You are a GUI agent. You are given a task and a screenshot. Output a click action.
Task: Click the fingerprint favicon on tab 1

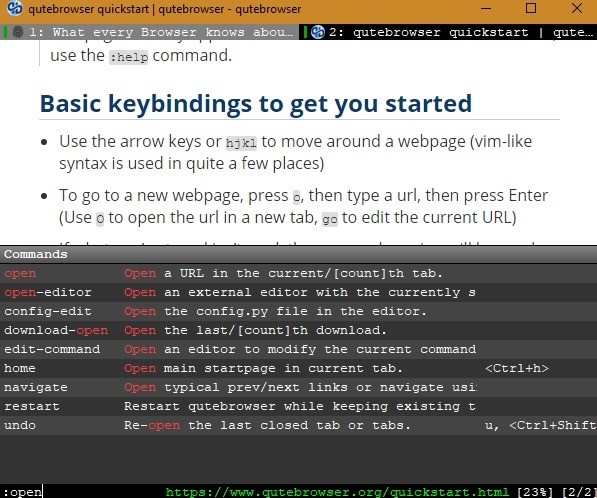click(x=18, y=32)
